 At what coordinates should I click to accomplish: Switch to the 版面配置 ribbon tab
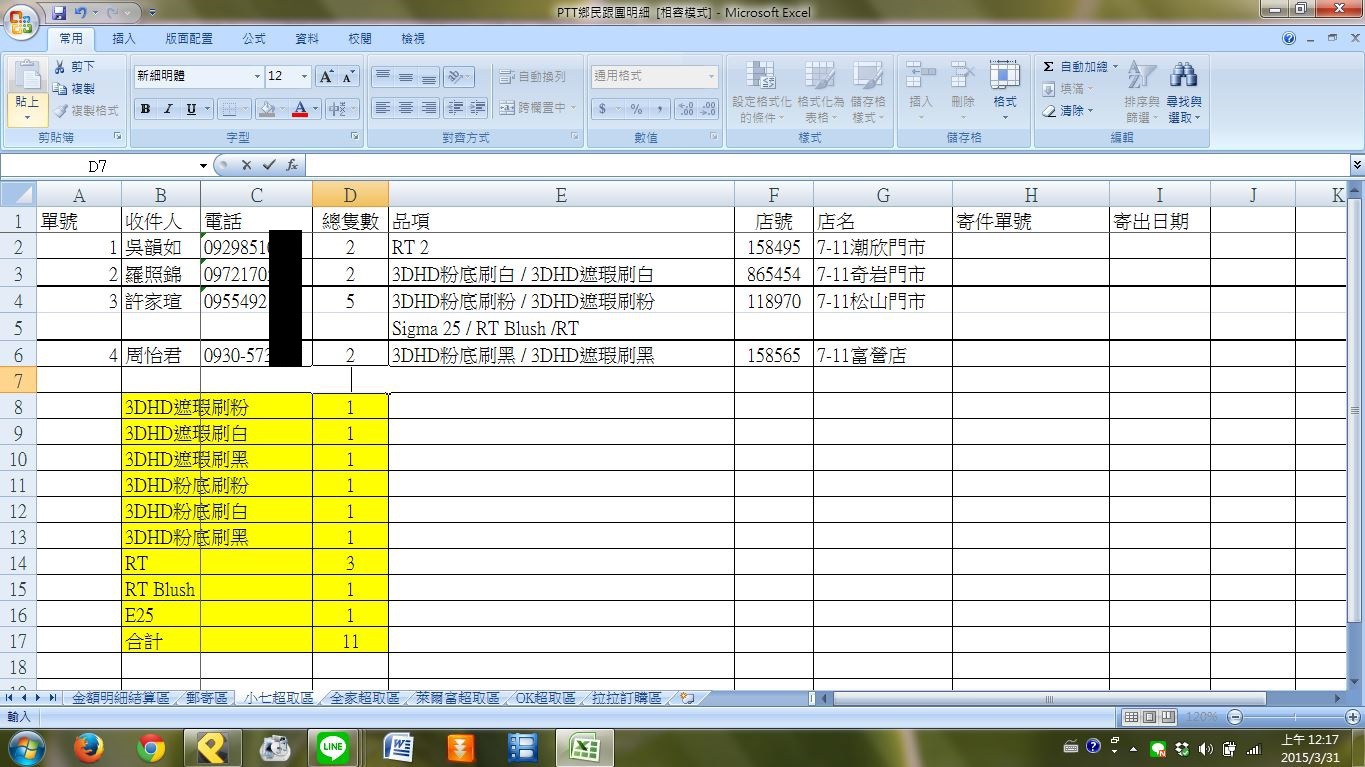click(x=189, y=39)
